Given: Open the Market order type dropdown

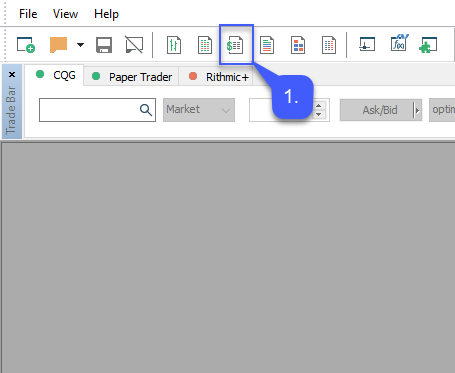Looking at the screenshot, I should click(x=199, y=110).
